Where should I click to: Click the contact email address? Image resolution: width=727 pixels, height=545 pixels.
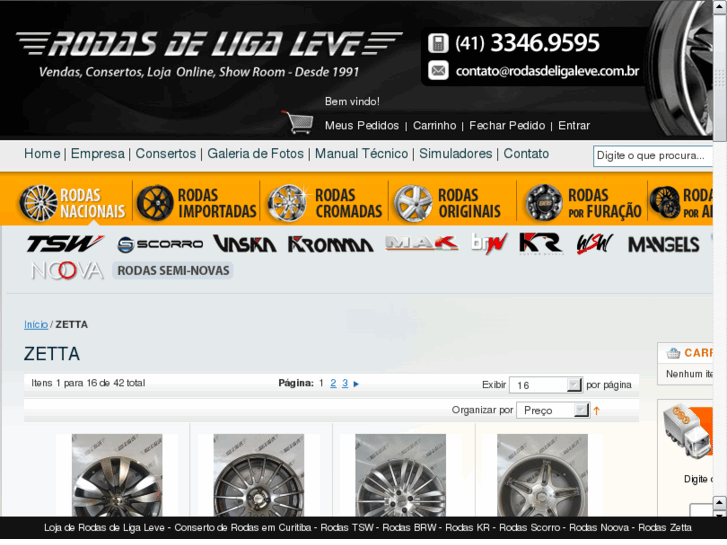547,71
